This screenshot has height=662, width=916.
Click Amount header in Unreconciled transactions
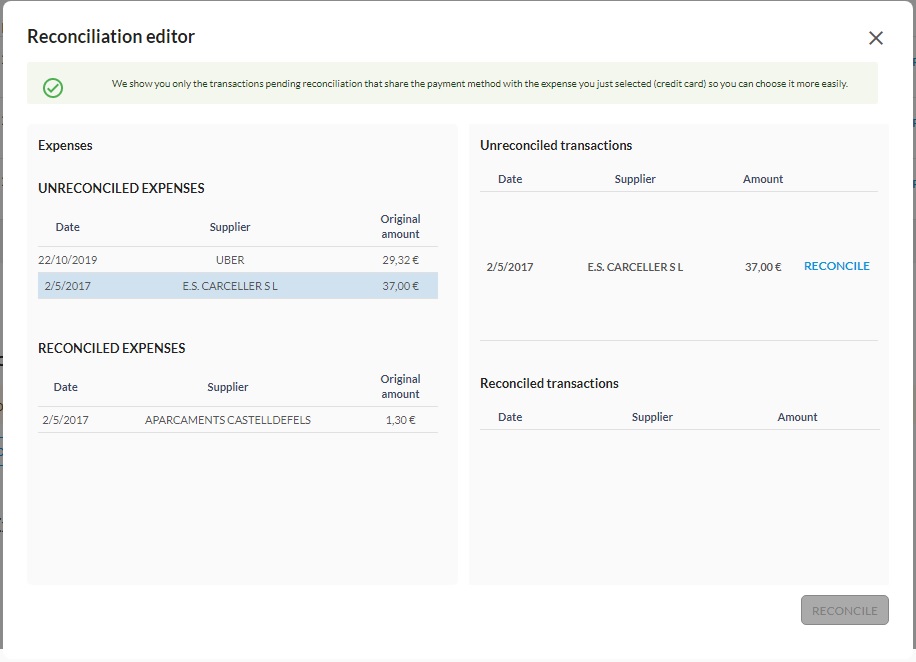click(763, 179)
